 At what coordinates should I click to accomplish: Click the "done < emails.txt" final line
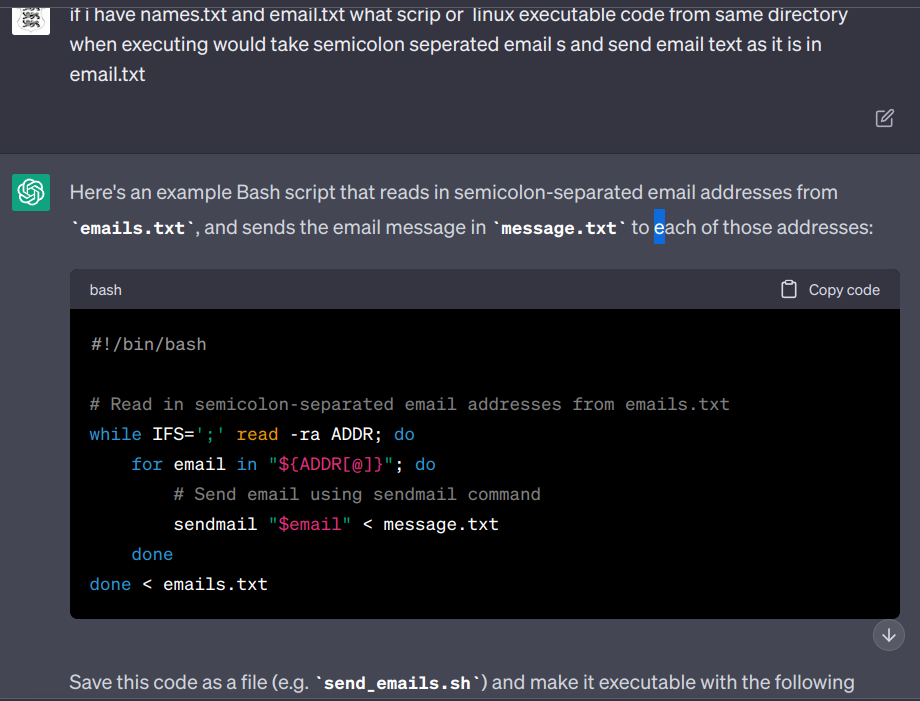(178, 584)
